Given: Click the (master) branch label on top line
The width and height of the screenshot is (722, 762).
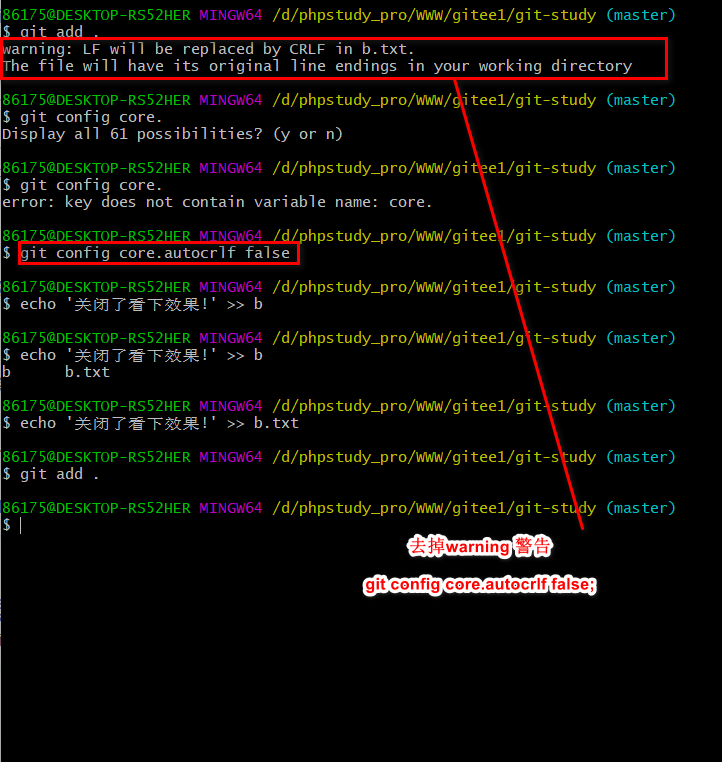Looking at the screenshot, I should 641,15.
